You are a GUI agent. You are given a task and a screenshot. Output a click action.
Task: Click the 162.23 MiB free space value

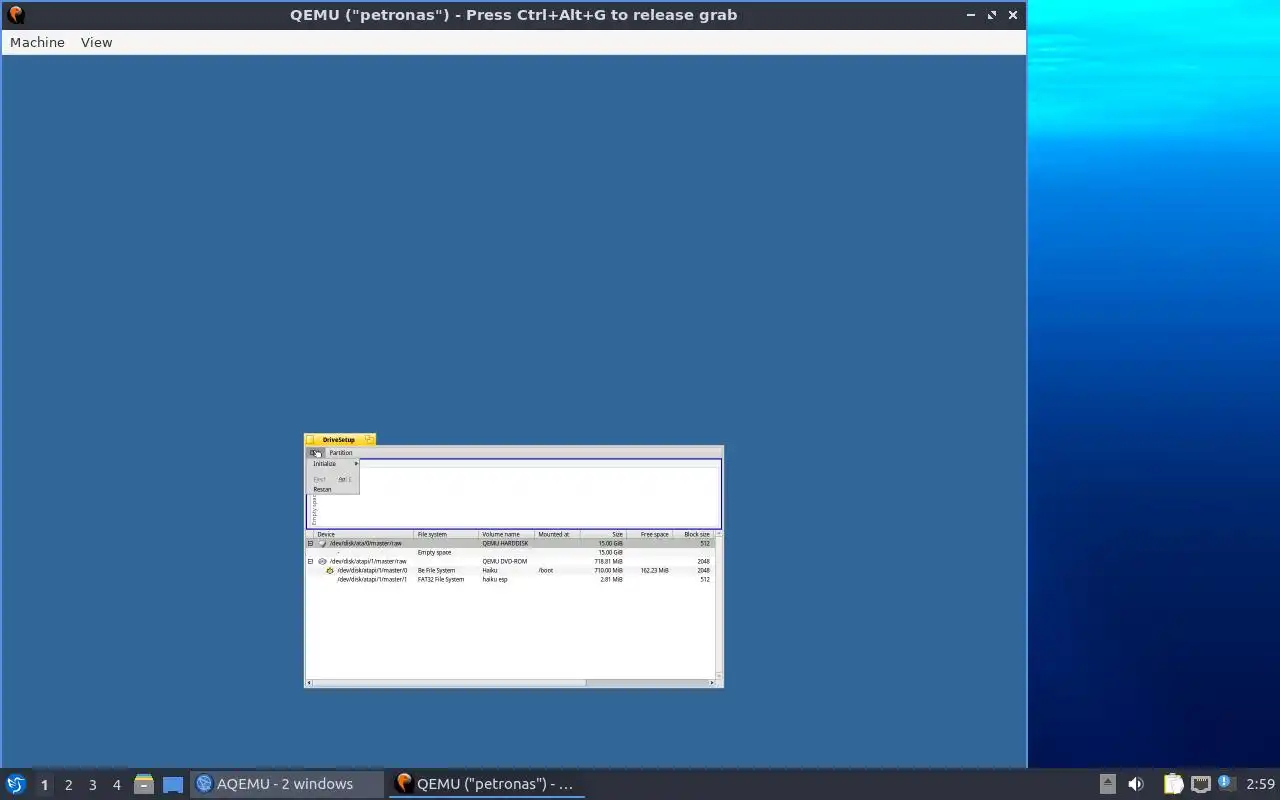pyautogui.click(x=654, y=570)
